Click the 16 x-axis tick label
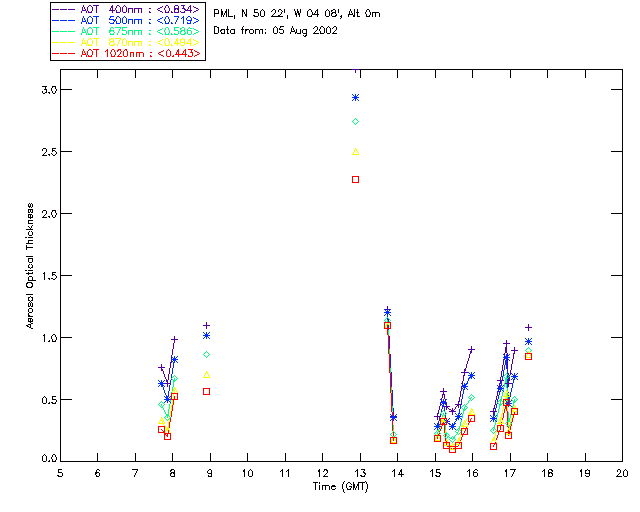The width and height of the screenshot is (640, 512). pyautogui.click(x=472, y=473)
